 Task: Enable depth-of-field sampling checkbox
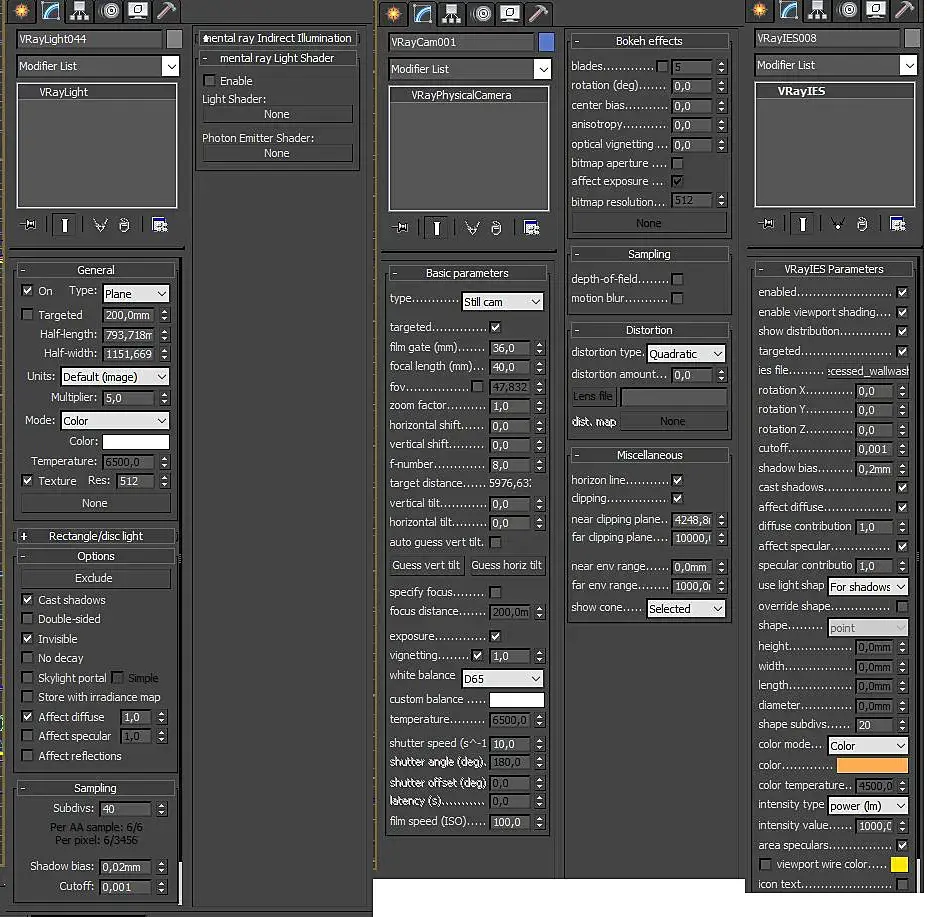click(x=678, y=279)
